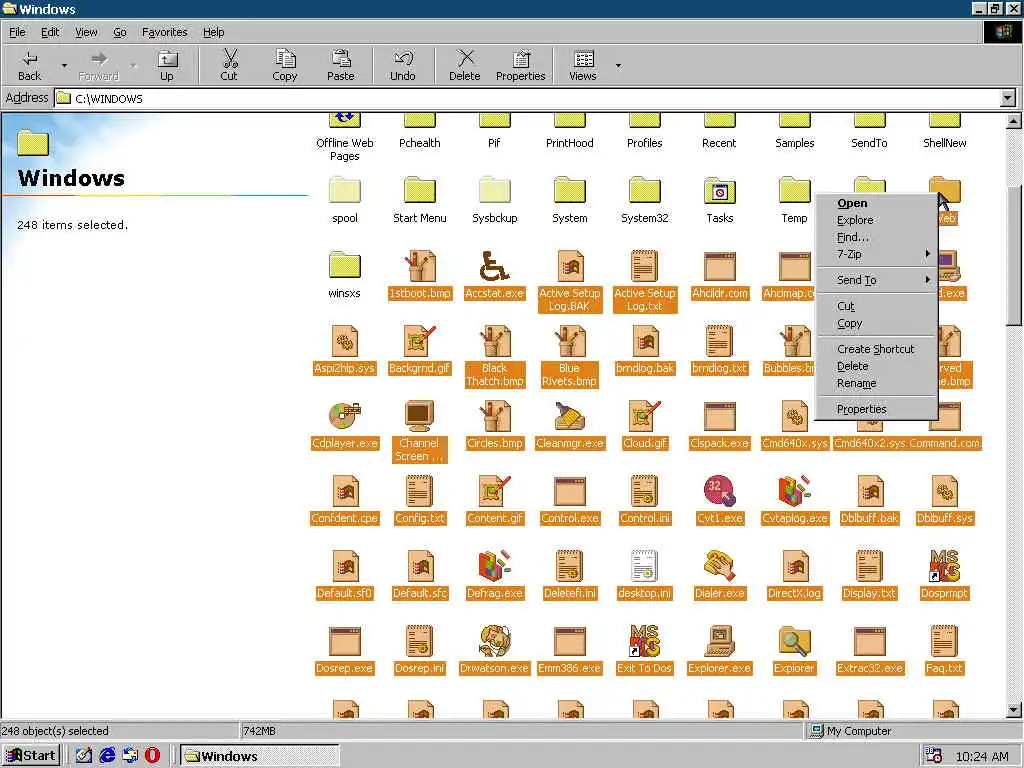Viewport: 1024px width, 768px height.
Task: Click the Start button
Action: click(31, 756)
